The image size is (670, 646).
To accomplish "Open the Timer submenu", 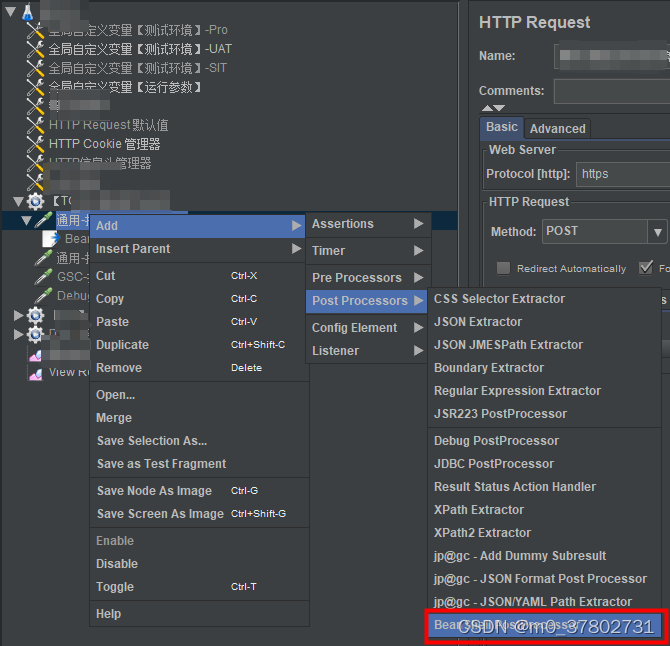I will pos(367,251).
